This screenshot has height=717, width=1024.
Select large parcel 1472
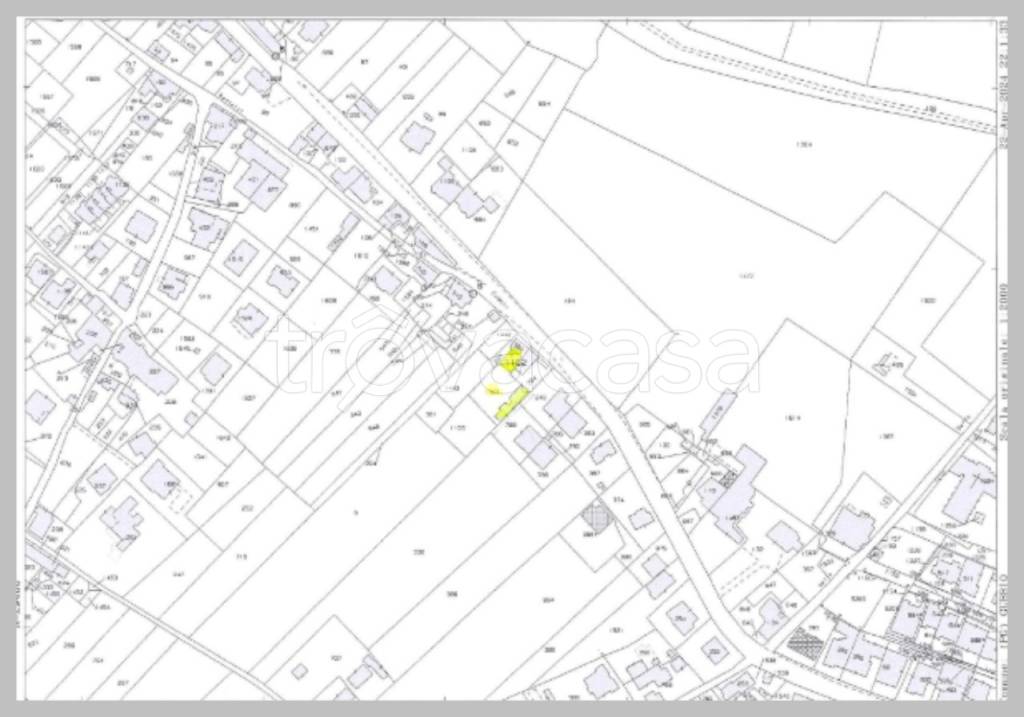(x=745, y=275)
